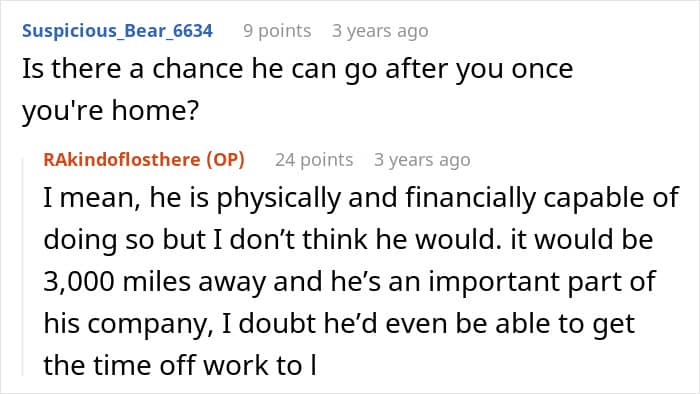Open the OP reply's 3 years ago timestamp
Image resolution: width=700 pixels, height=394 pixels.
[x=422, y=160]
